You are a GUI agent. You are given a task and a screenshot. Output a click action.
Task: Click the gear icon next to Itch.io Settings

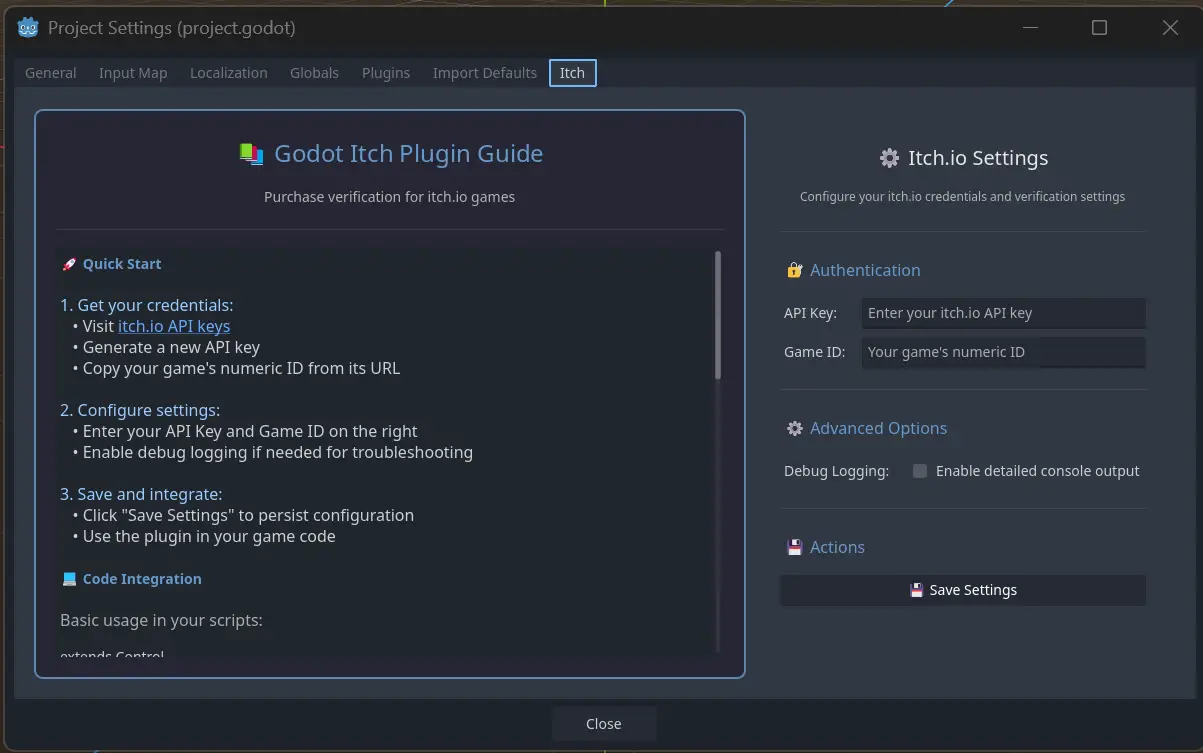coord(889,158)
